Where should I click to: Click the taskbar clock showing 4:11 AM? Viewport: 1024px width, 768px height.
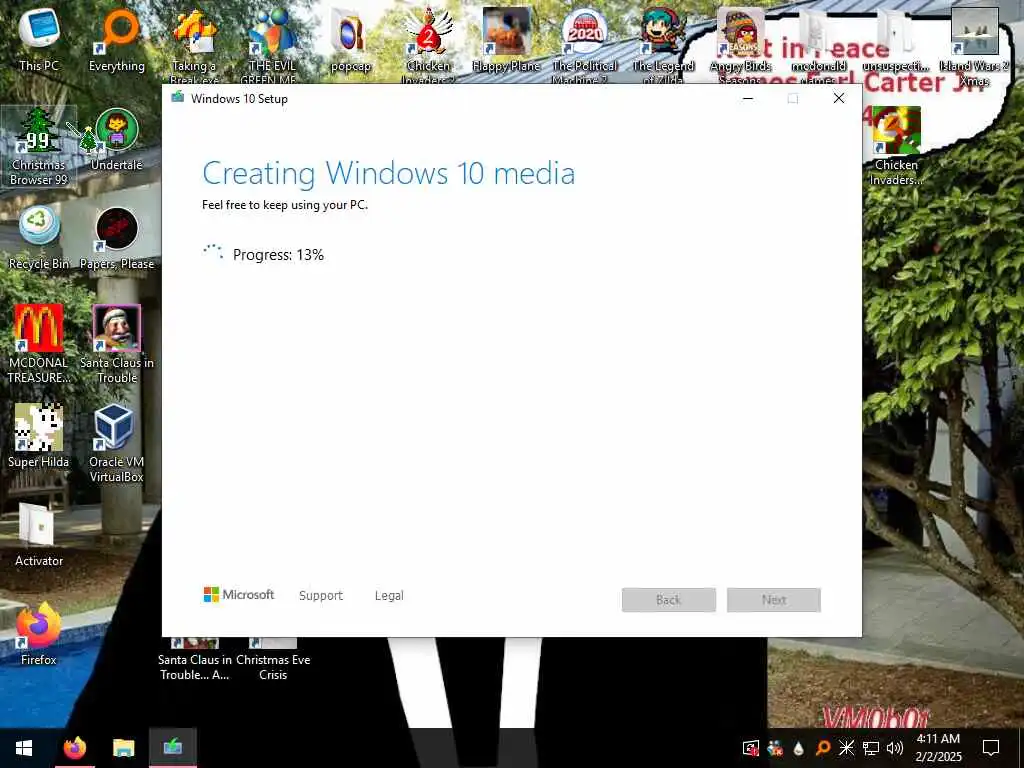tap(938, 748)
